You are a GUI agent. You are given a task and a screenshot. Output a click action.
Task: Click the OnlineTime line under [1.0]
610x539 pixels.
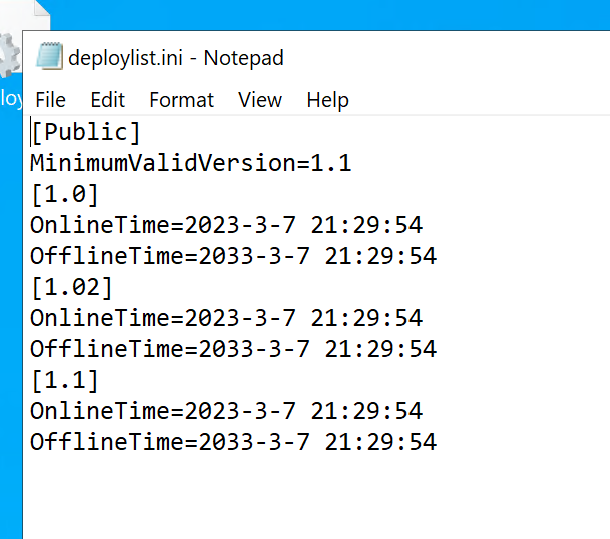click(226, 225)
